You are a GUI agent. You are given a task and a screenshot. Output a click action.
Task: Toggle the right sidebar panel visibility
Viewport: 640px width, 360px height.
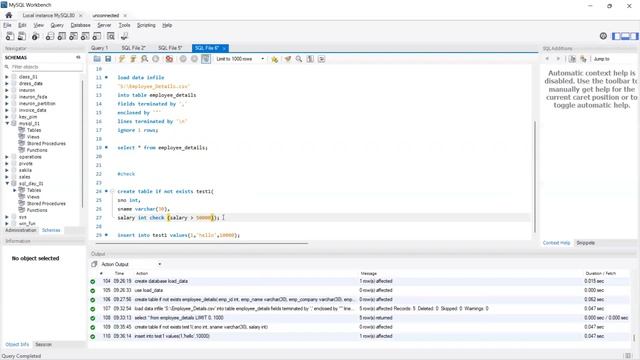pyautogui.click(x=634, y=36)
